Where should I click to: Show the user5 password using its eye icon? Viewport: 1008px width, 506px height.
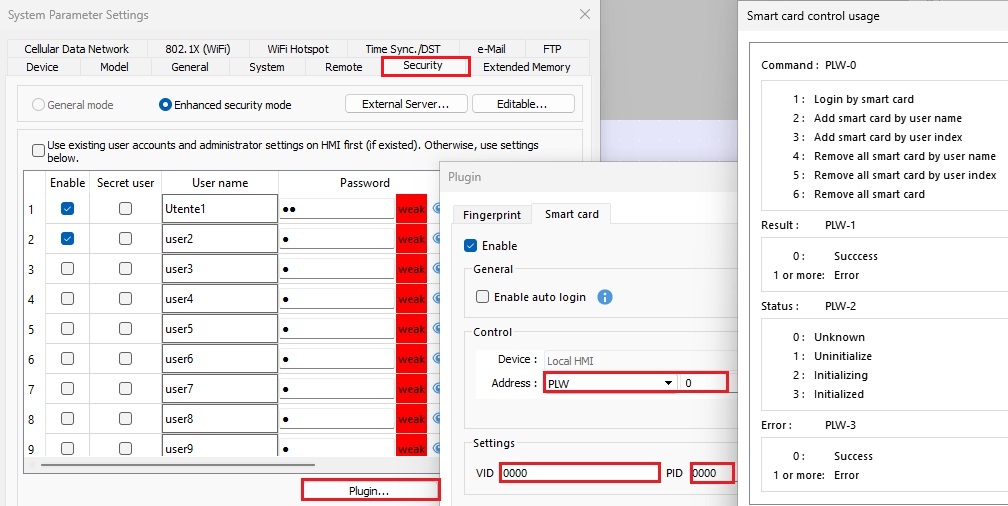pos(435,329)
